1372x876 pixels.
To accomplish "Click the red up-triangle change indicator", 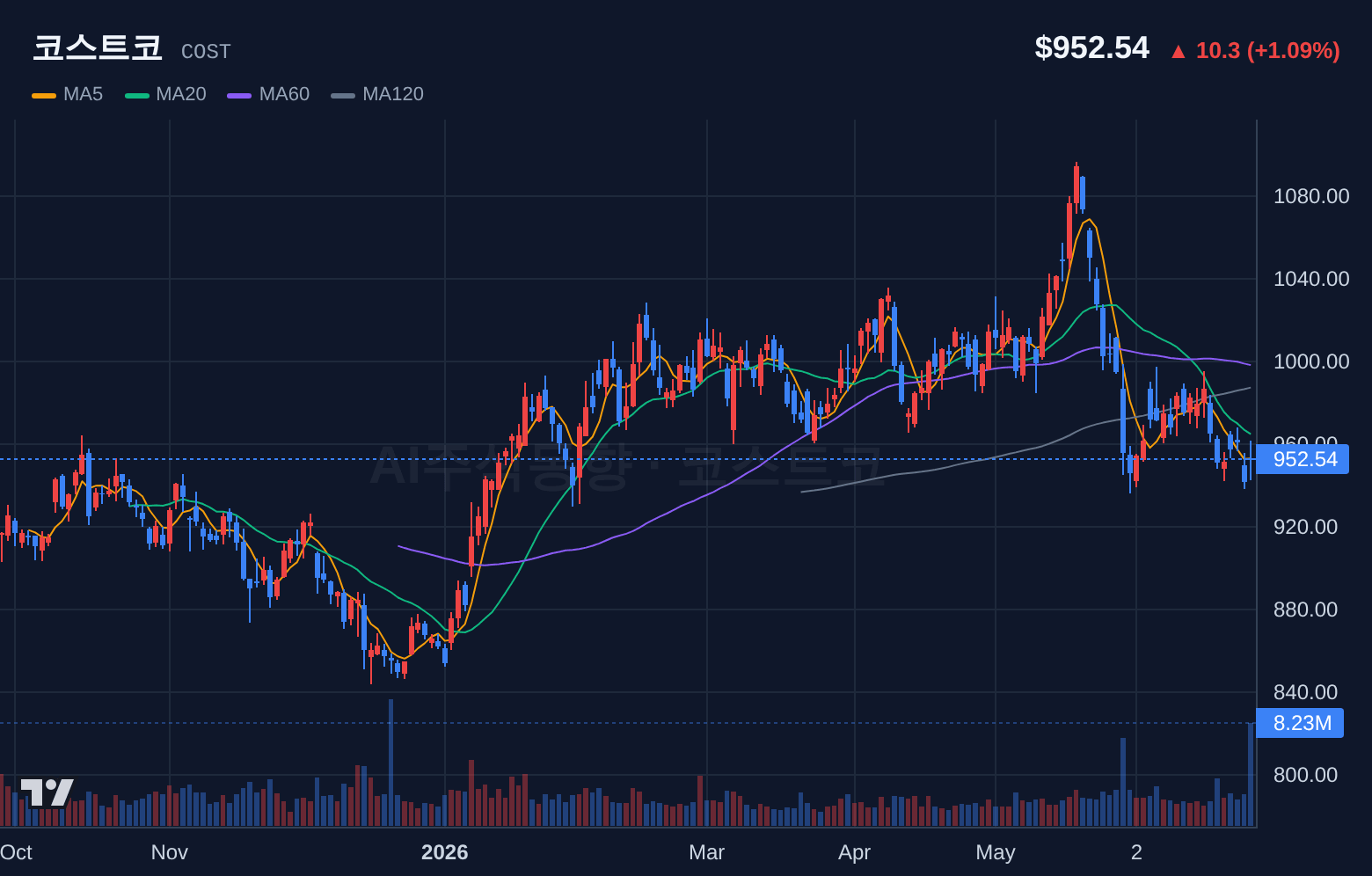I will click(x=1179, y=51).
